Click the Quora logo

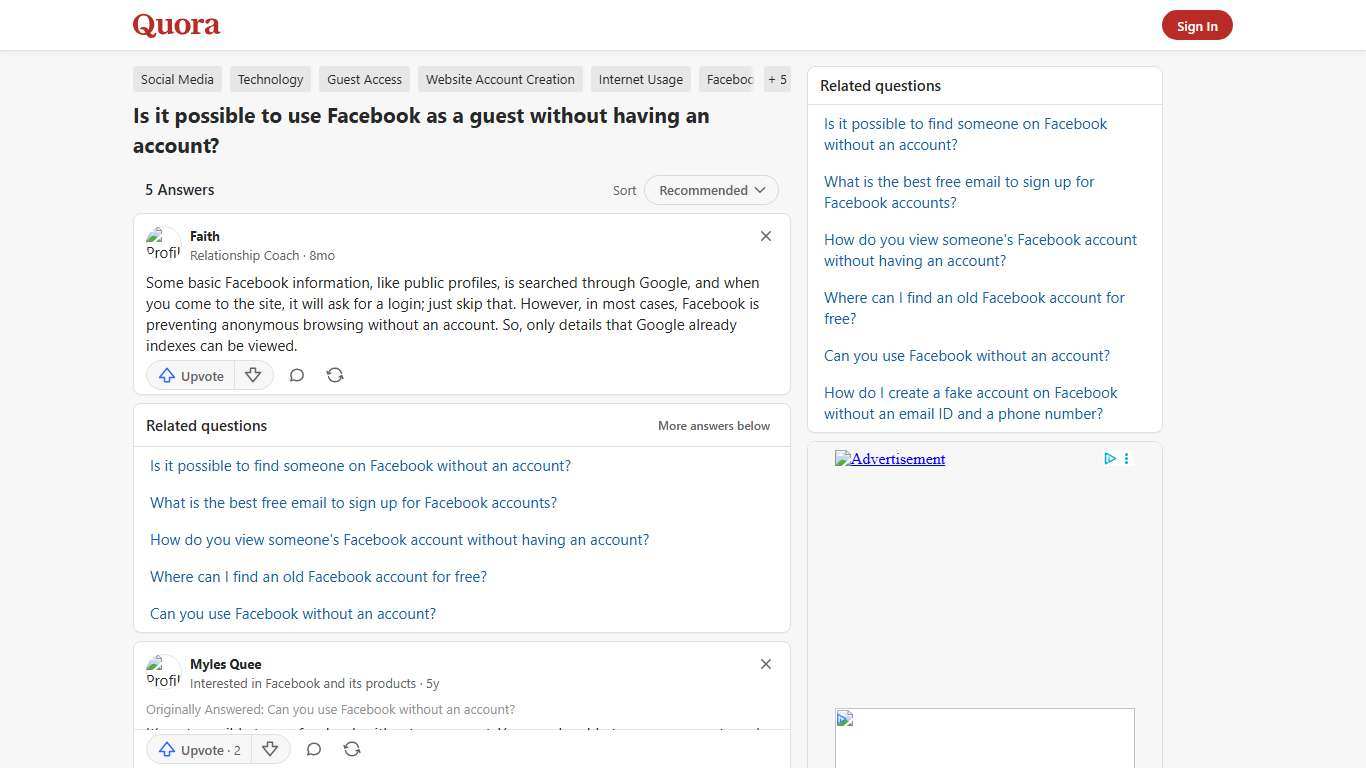(x=175, y=25)
